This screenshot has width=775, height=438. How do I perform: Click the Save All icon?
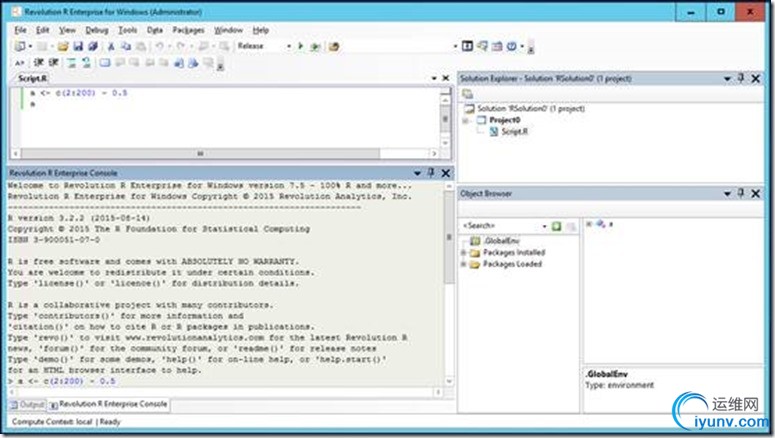point(93,46)
